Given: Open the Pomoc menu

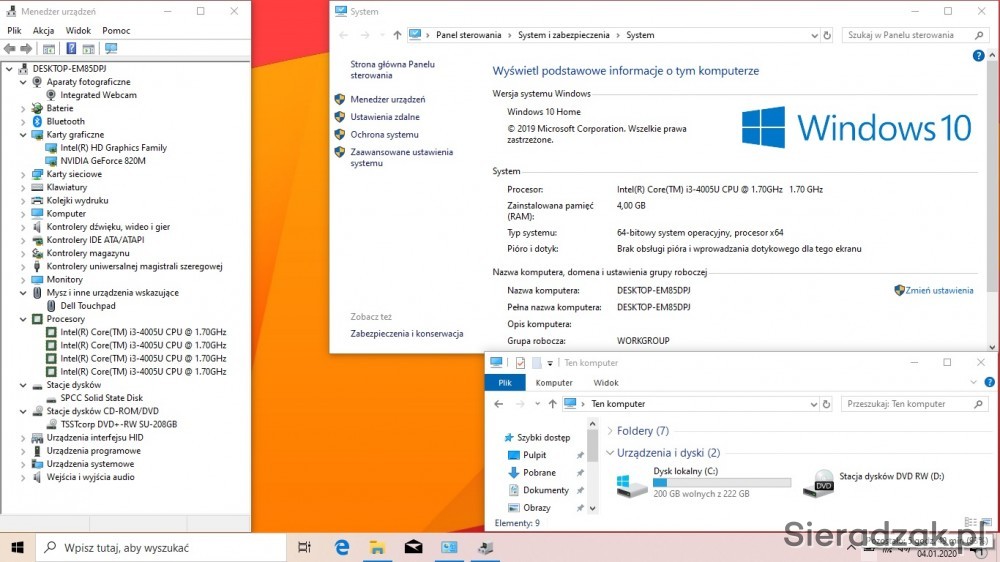Looking at the screenshot, I should point(116,31).
